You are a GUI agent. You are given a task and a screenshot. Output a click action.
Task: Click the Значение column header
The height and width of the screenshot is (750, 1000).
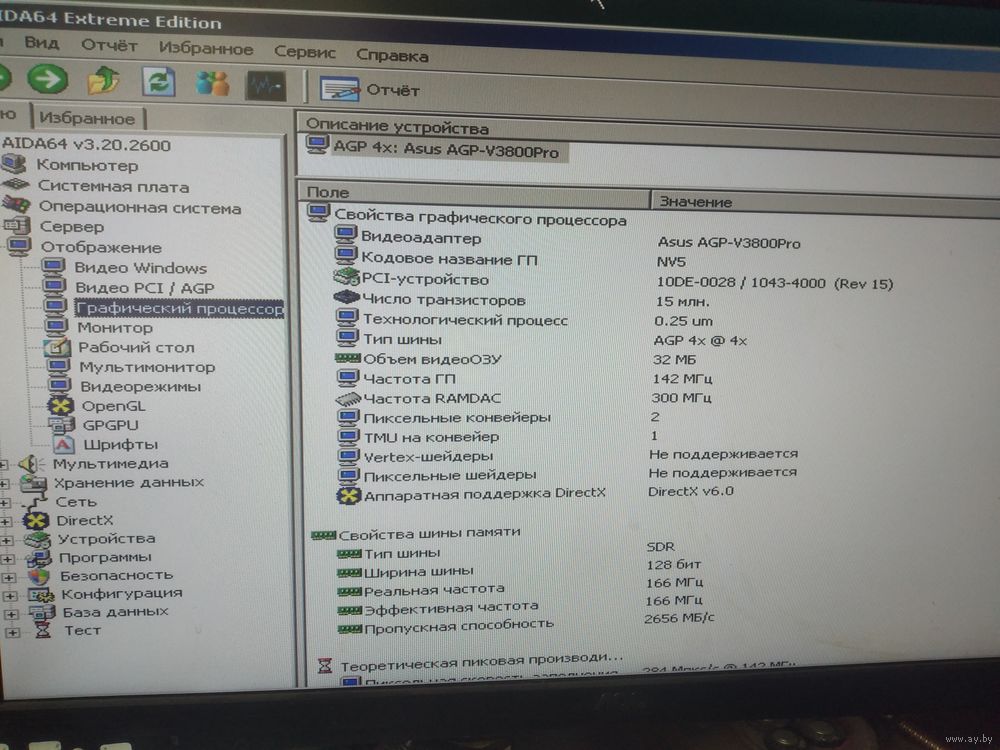[825, 203]
